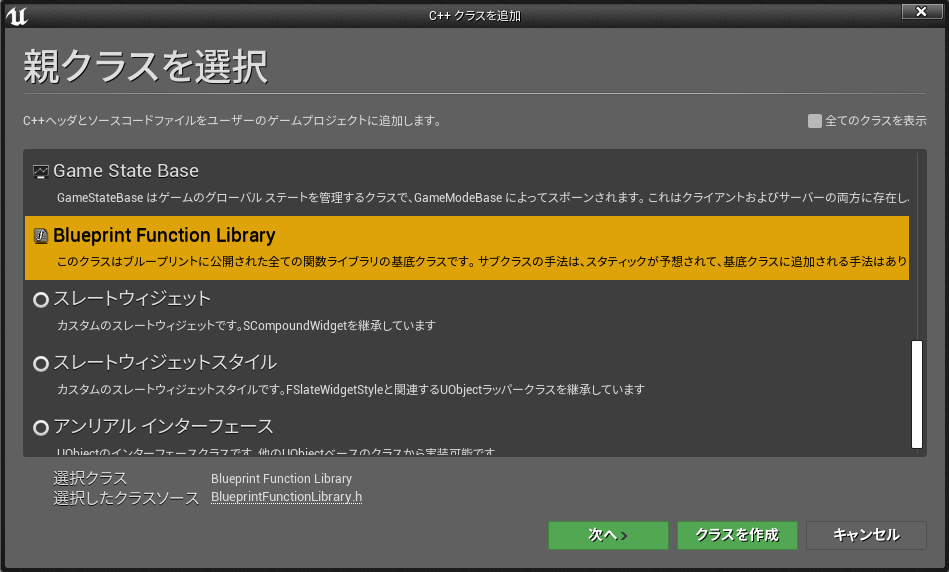Click the 選択クラス label
This screenshot has height=572, width=949.
click(90, 478)
